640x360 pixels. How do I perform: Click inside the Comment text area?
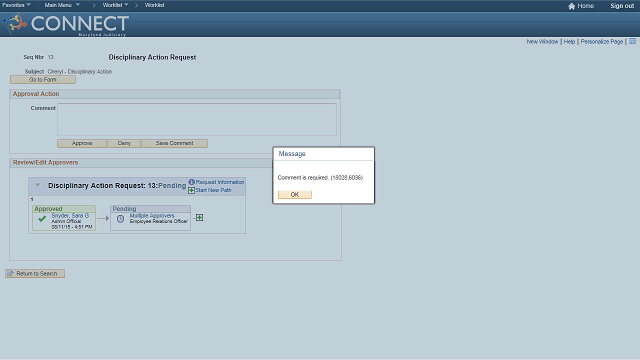point(197,119)
